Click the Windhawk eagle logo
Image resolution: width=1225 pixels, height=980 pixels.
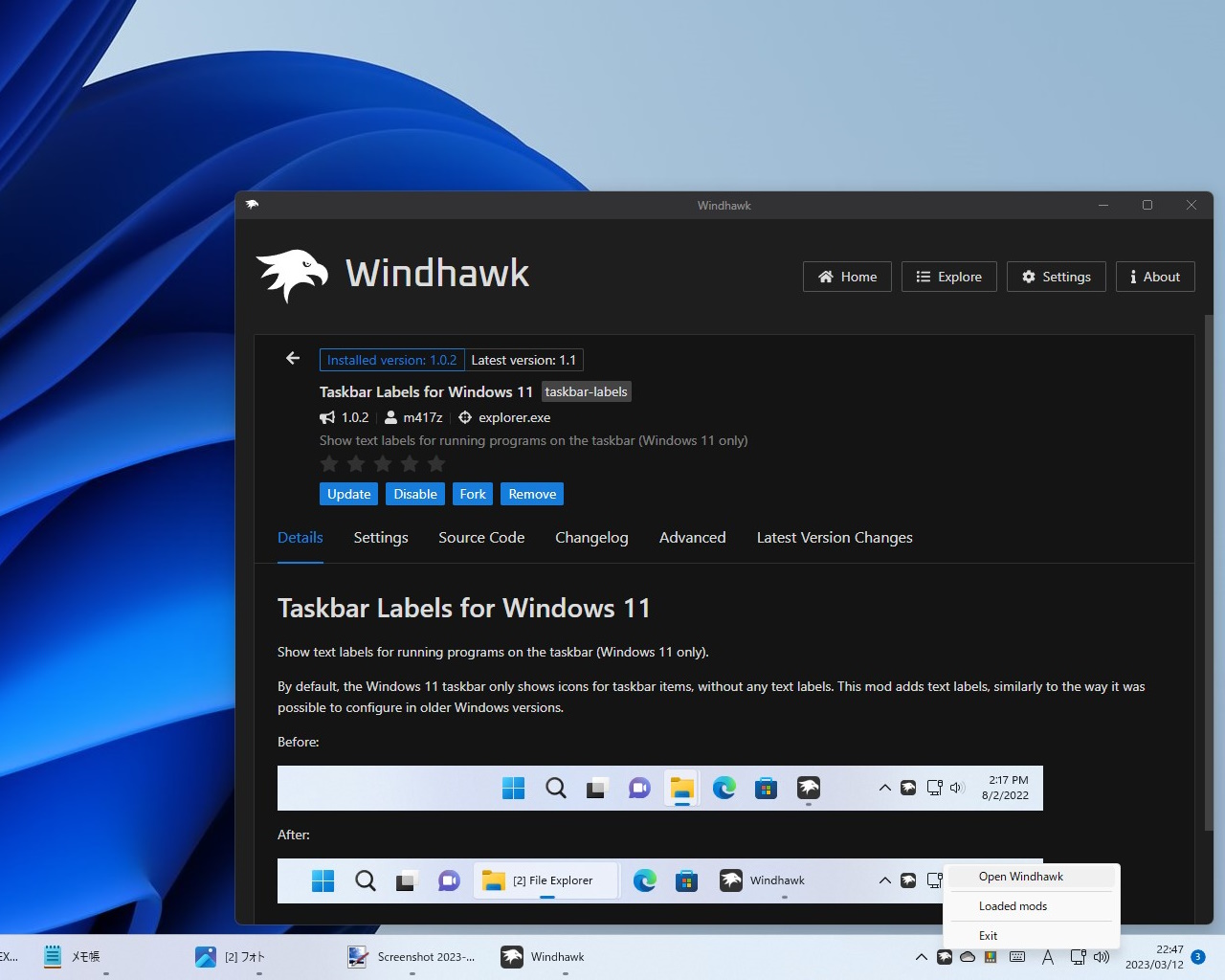coord(290,275)
